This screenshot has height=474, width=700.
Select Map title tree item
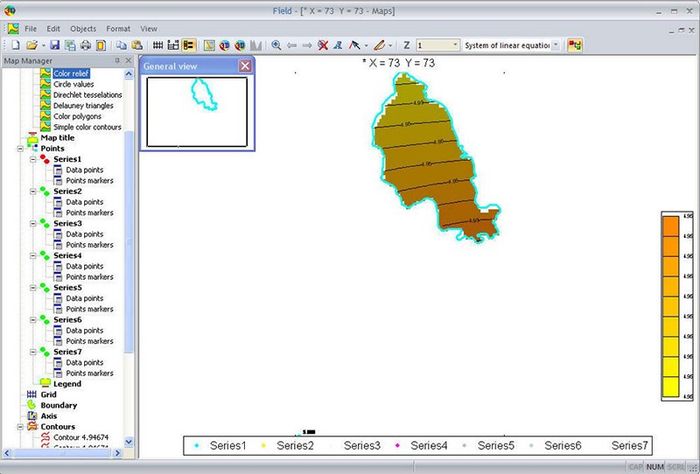(57, 137)
